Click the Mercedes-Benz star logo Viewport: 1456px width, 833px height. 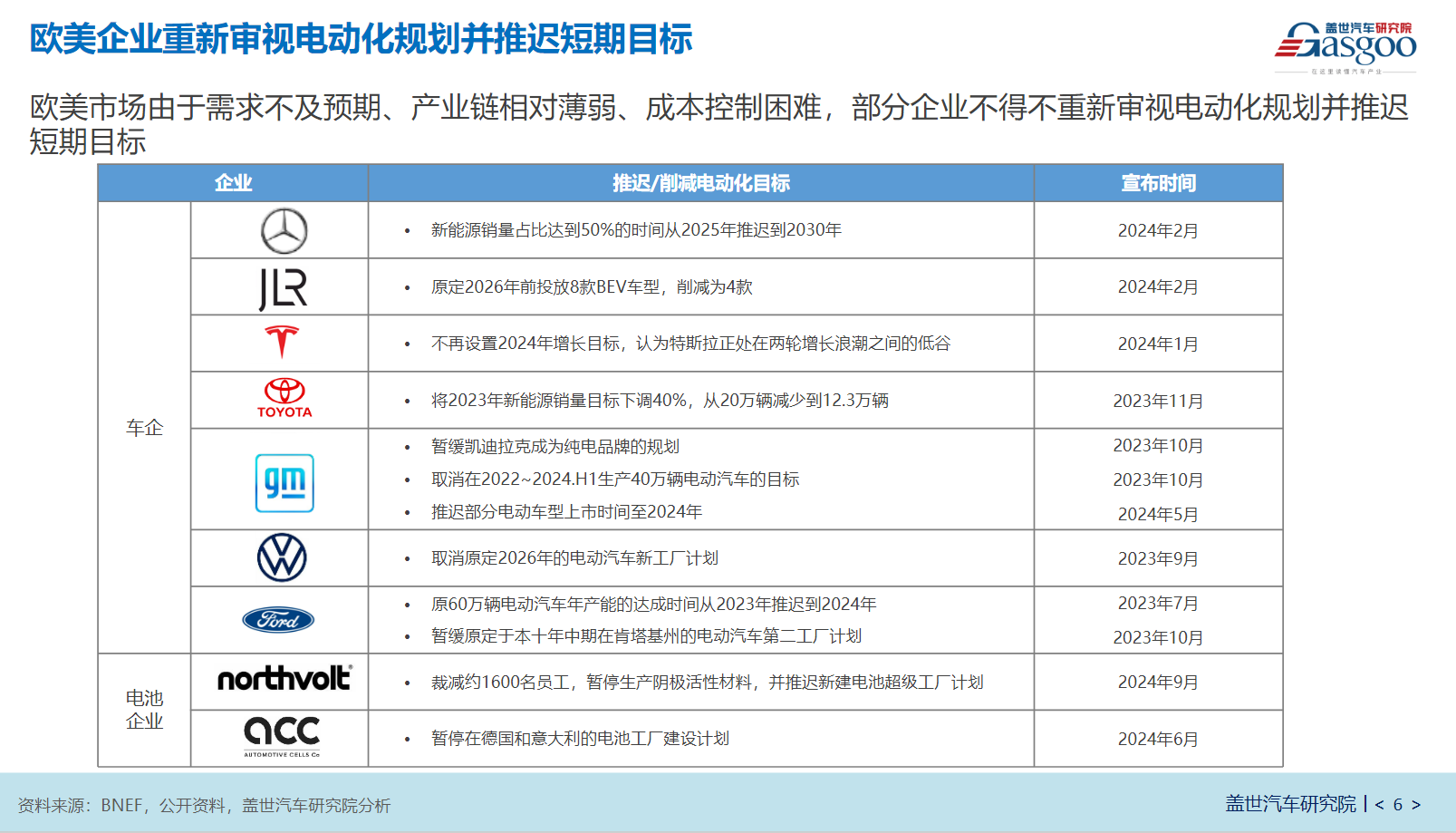284,231
